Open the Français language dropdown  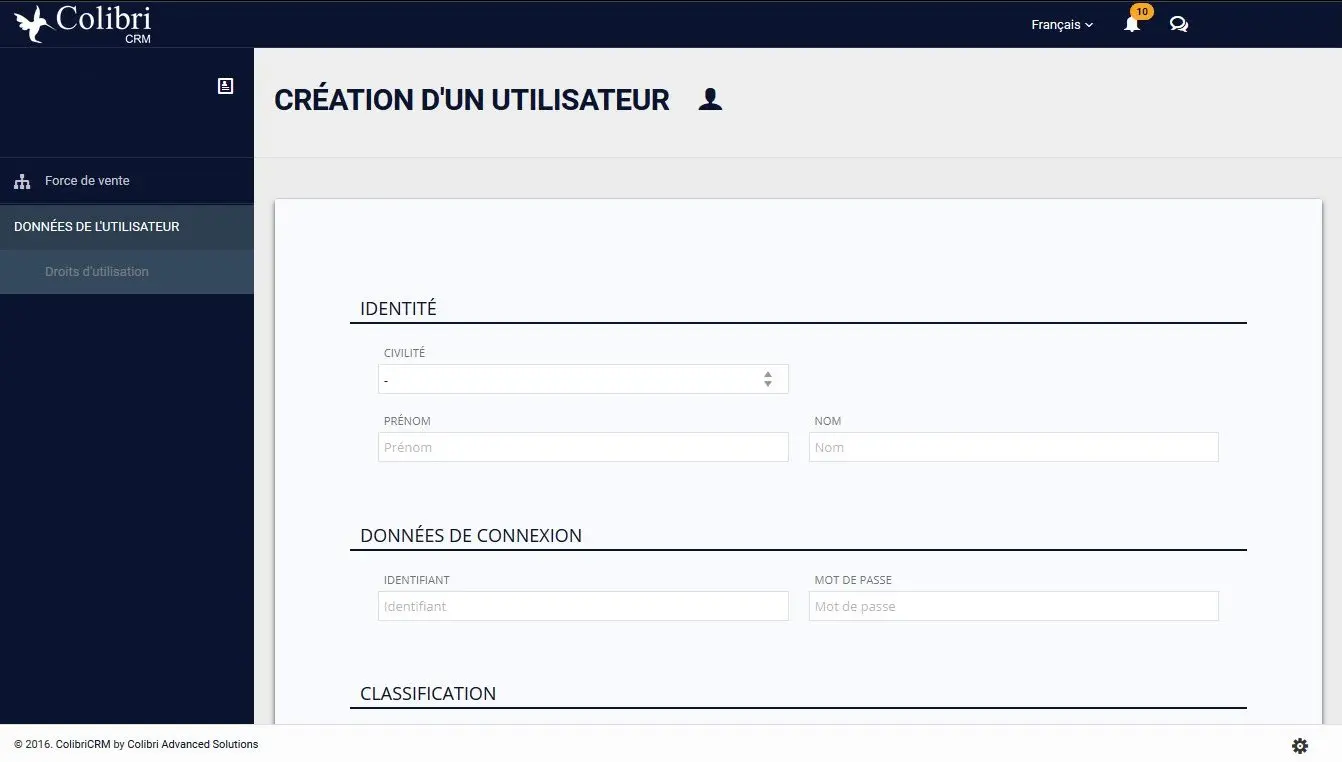tap(1062, 25)
